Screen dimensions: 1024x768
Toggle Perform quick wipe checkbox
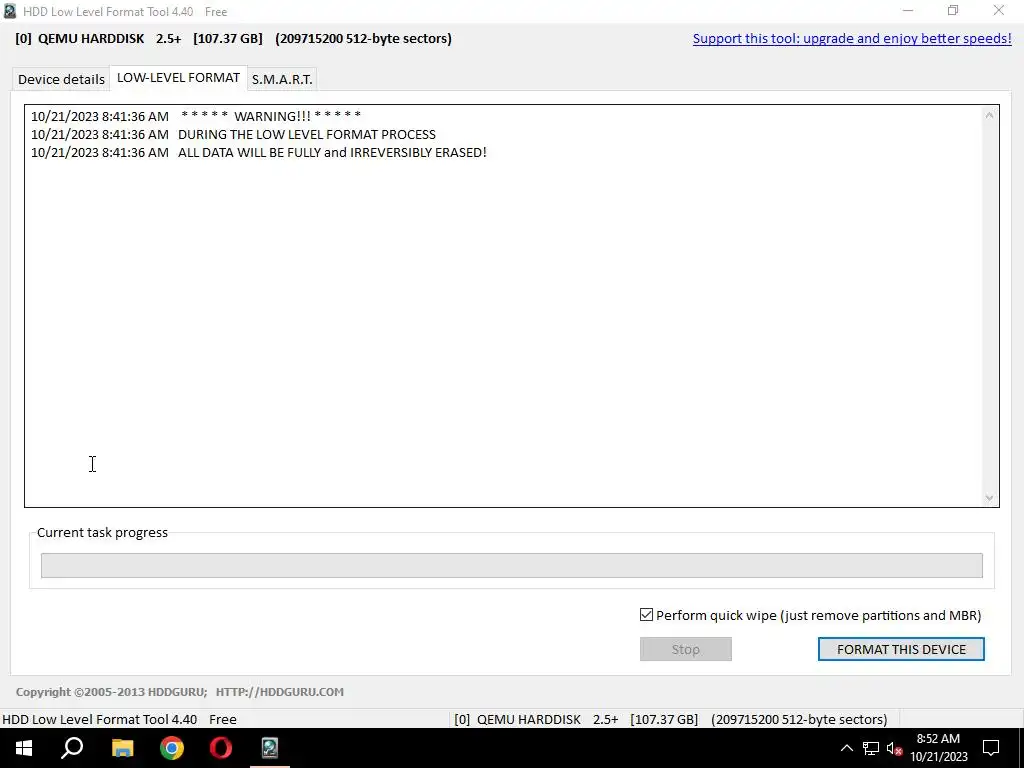(646, 615)
